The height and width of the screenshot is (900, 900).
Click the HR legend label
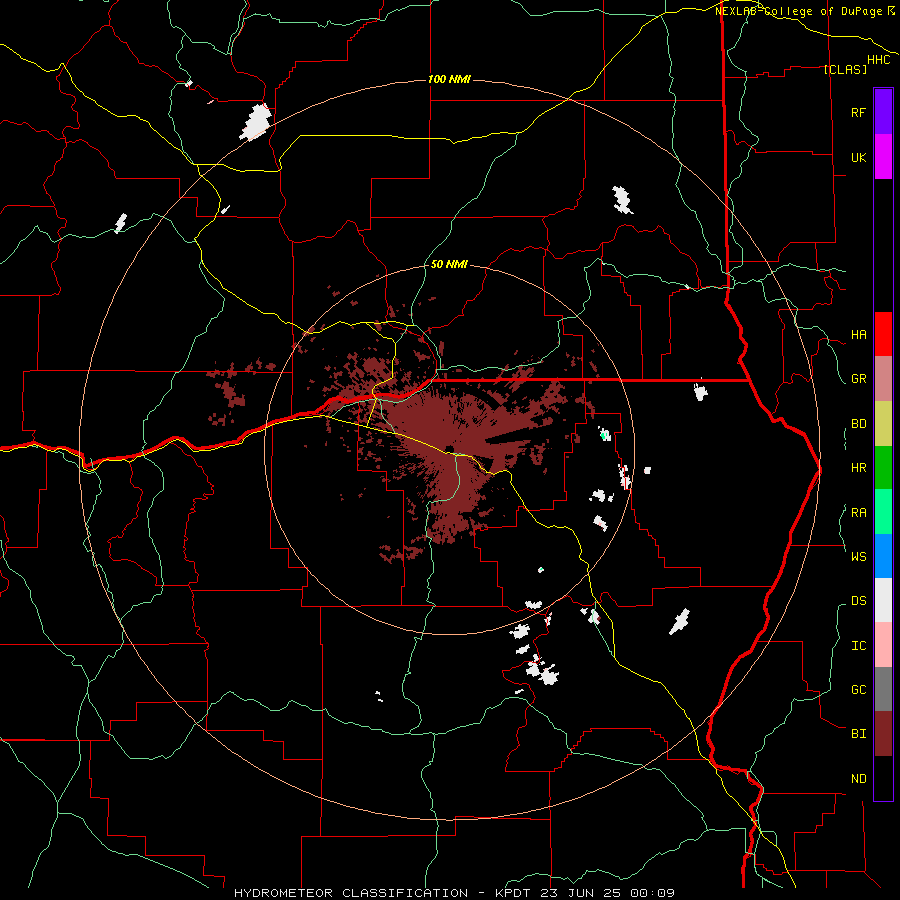coord(858,468)
